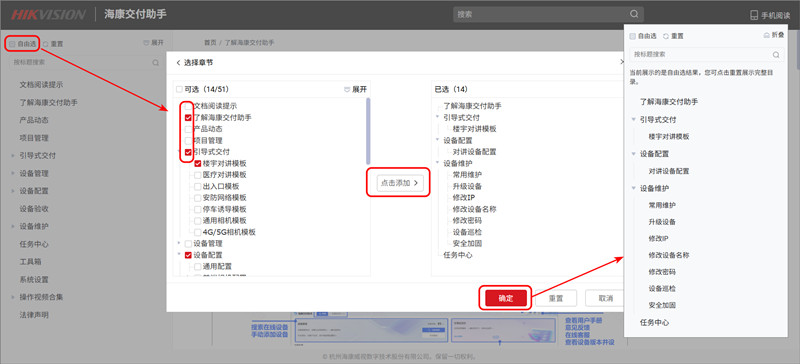Viewport: 800px width, 364px height.
Task: Check the 通用相机模板 checkbox
Action: (x=197, y=221)
